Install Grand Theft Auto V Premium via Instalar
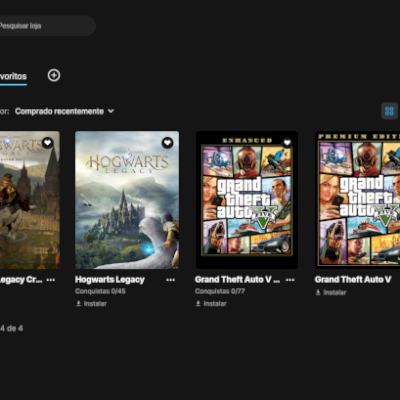 tap(331, 292)
